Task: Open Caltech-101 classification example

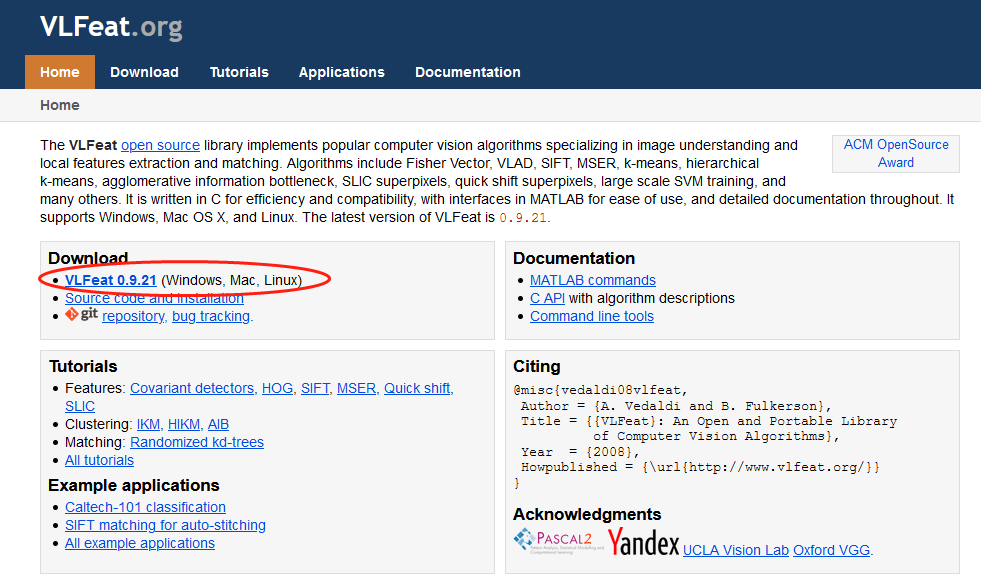Action: 146,508
